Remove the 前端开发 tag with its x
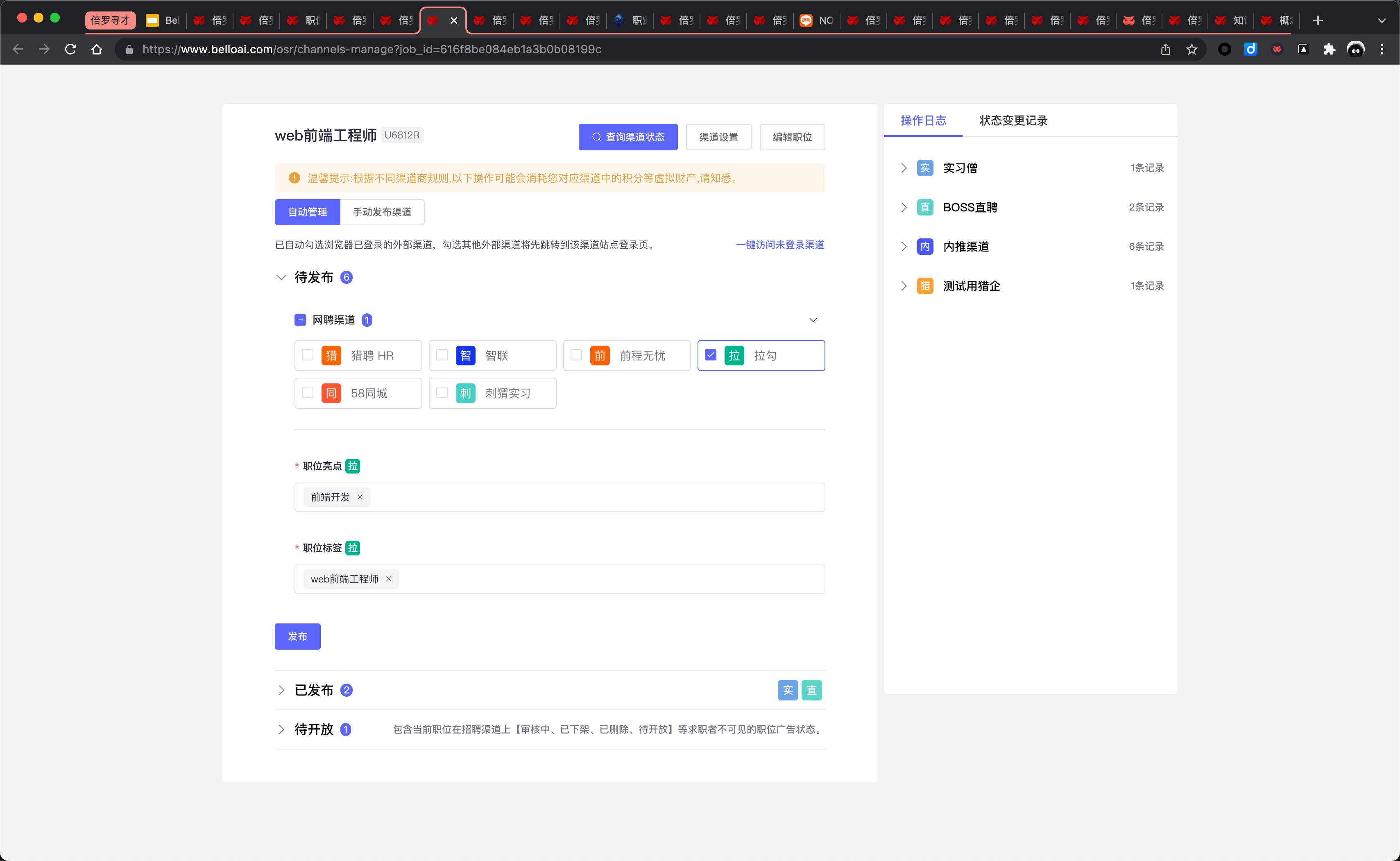This screenshot has height=861, width=1400. tap(360, 496)
